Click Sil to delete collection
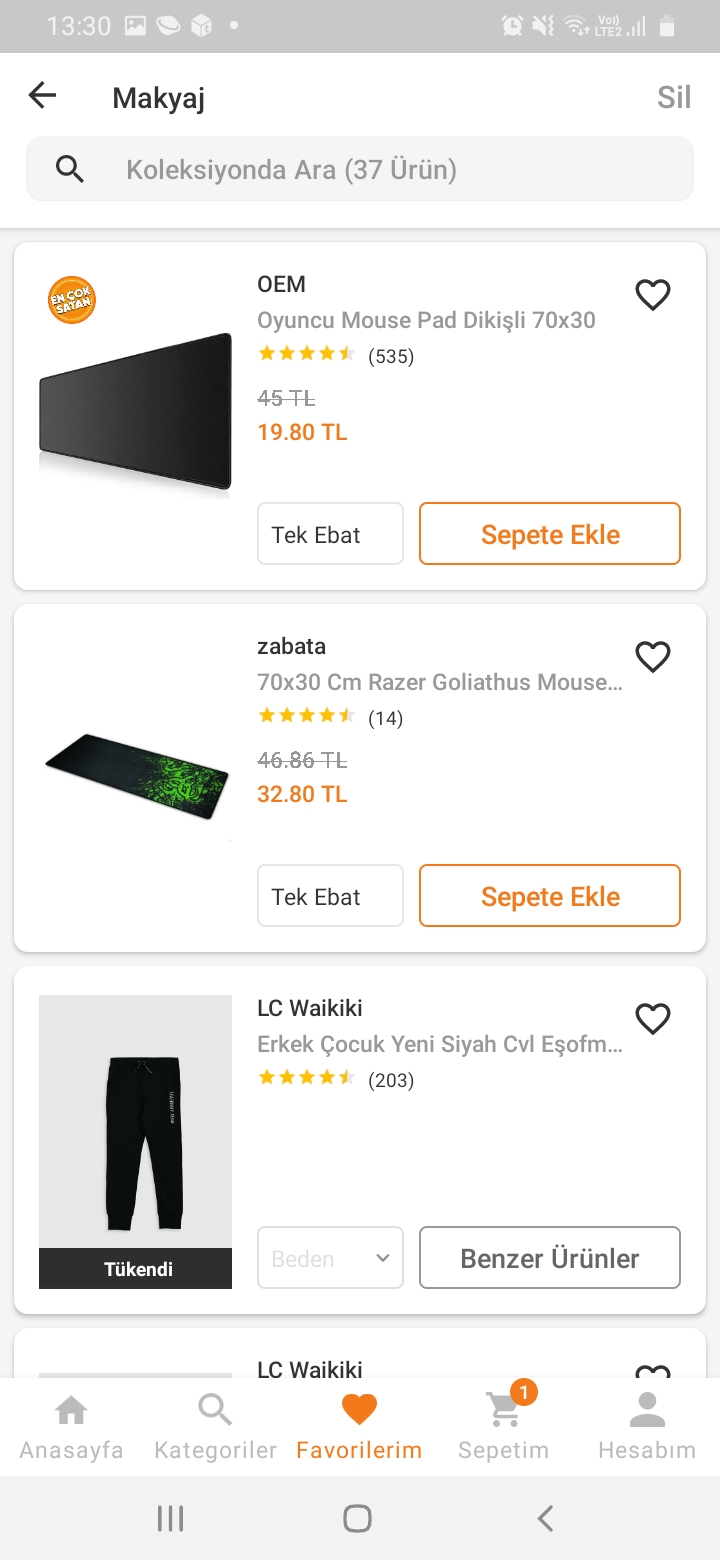Screen dimensions: 720x1560 point(674,97)
